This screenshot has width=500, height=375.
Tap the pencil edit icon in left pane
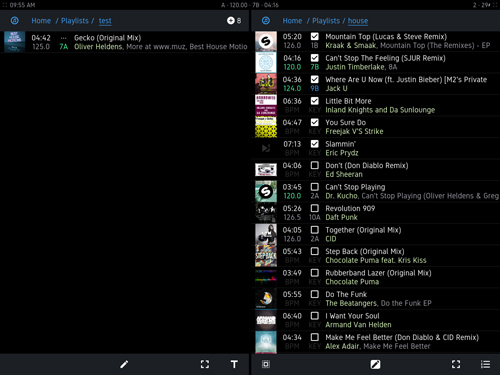click(x=124, y=364)
